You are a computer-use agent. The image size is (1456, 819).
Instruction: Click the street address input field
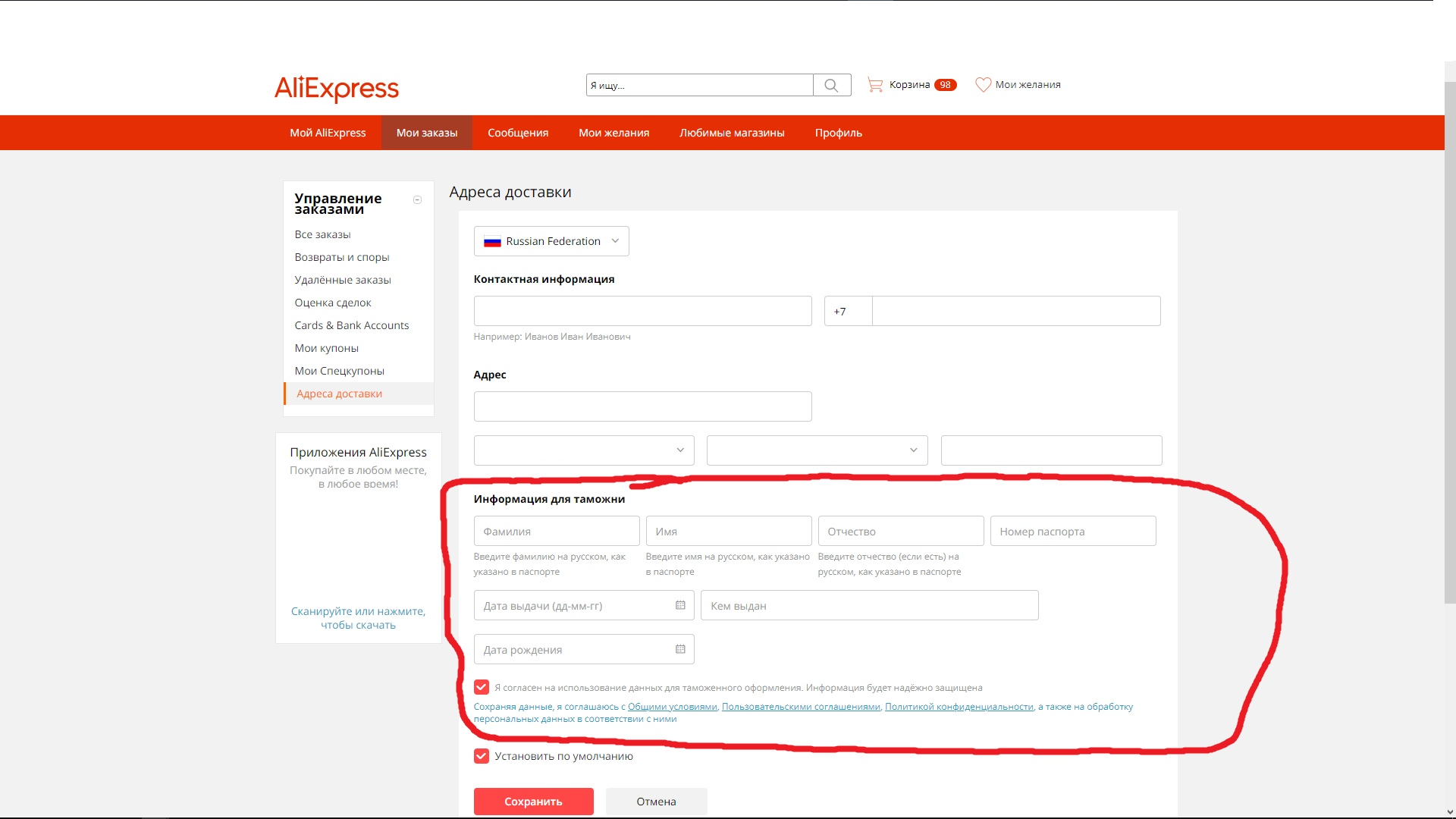coord(643,406)
